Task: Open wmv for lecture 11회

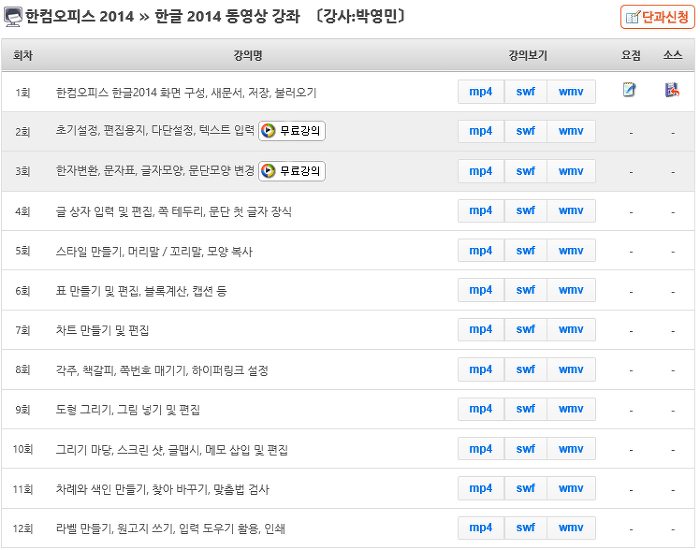Action: click(571, 488)
